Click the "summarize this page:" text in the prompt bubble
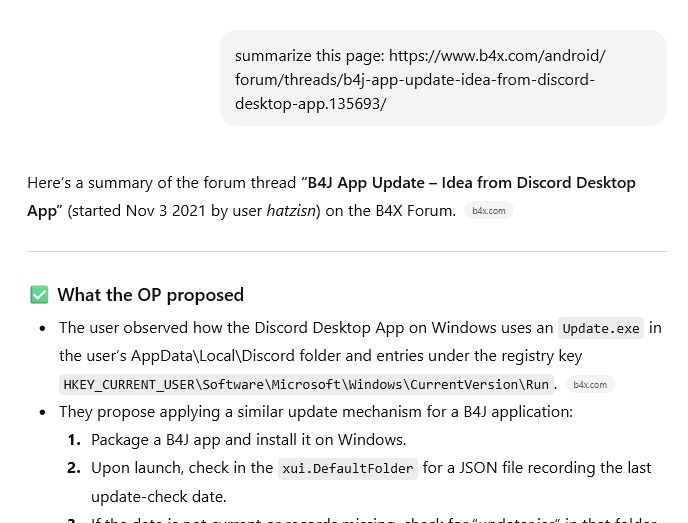 tap(309, 56)
